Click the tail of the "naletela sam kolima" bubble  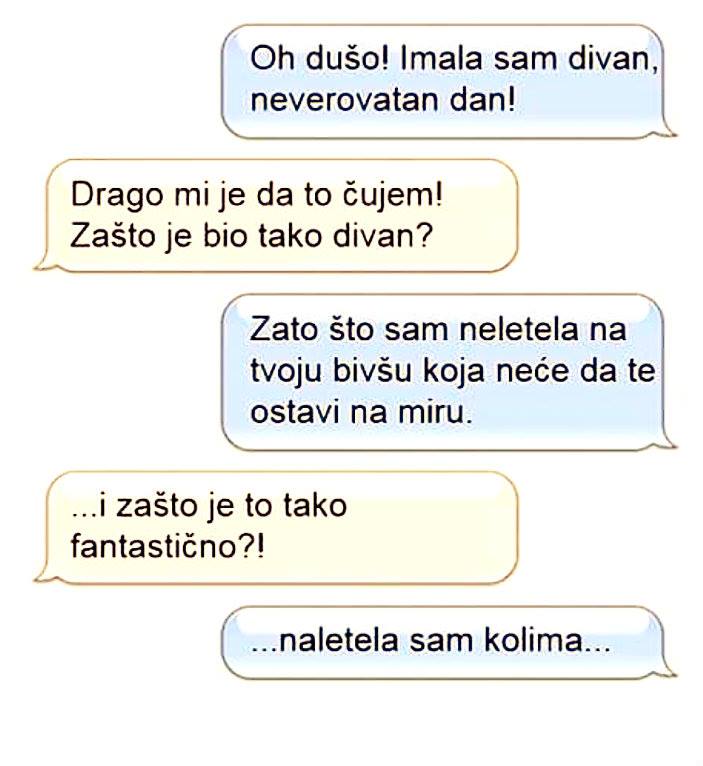[x=667, y=670]
